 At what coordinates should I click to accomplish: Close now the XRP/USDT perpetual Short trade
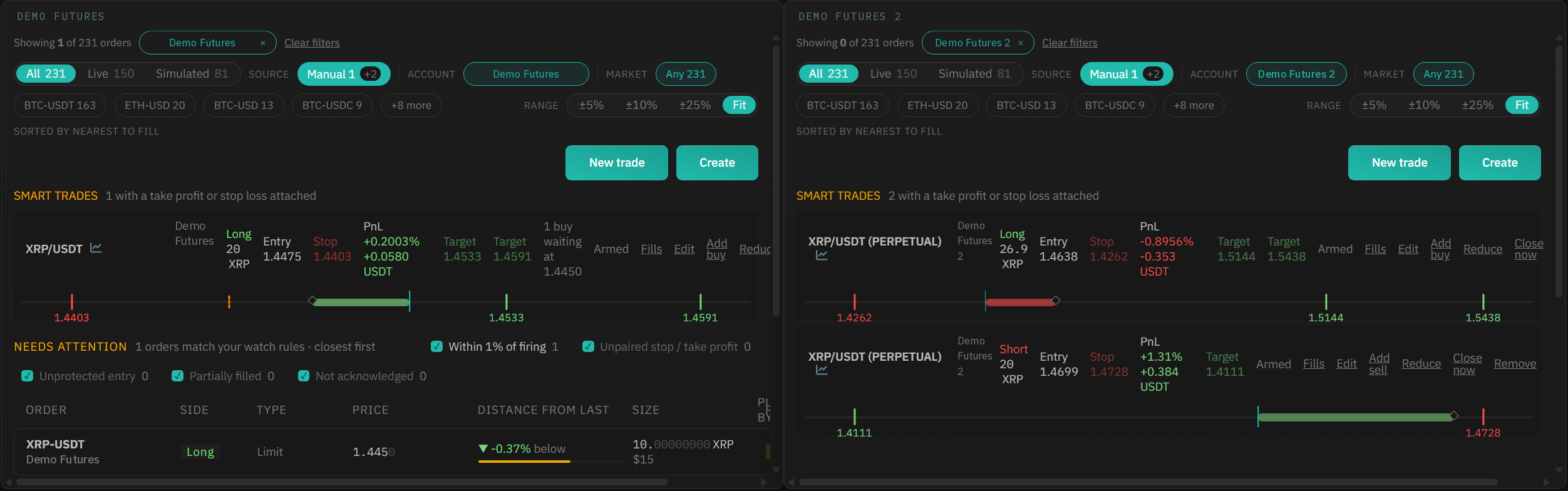1467,364
